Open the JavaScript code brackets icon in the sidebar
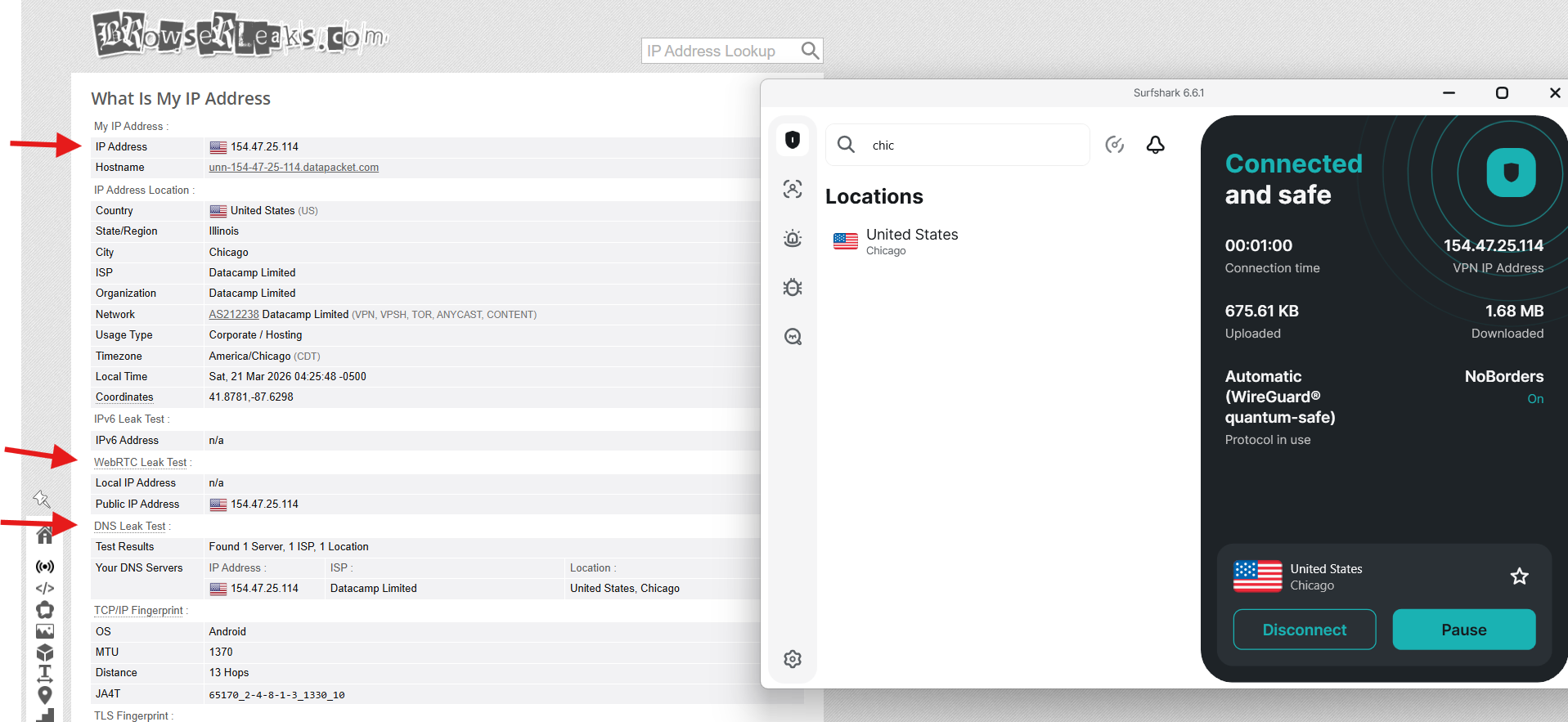Screen dimensions: 1568x722 coord(45,588)
